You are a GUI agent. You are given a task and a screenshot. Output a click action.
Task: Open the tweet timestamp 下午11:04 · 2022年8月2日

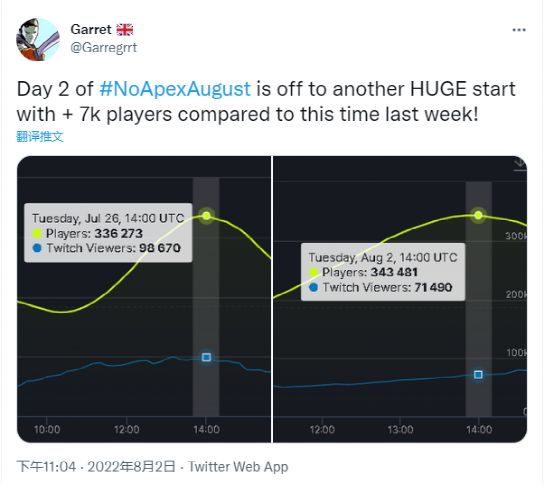pos(96,466)
